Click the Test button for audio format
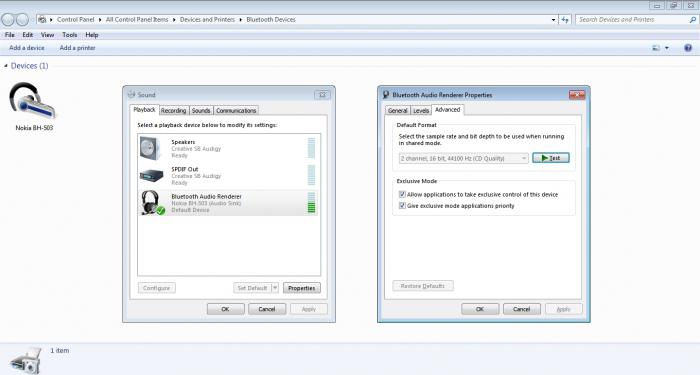700x375 pixels. pyautogui.click(x=550, y=158)
